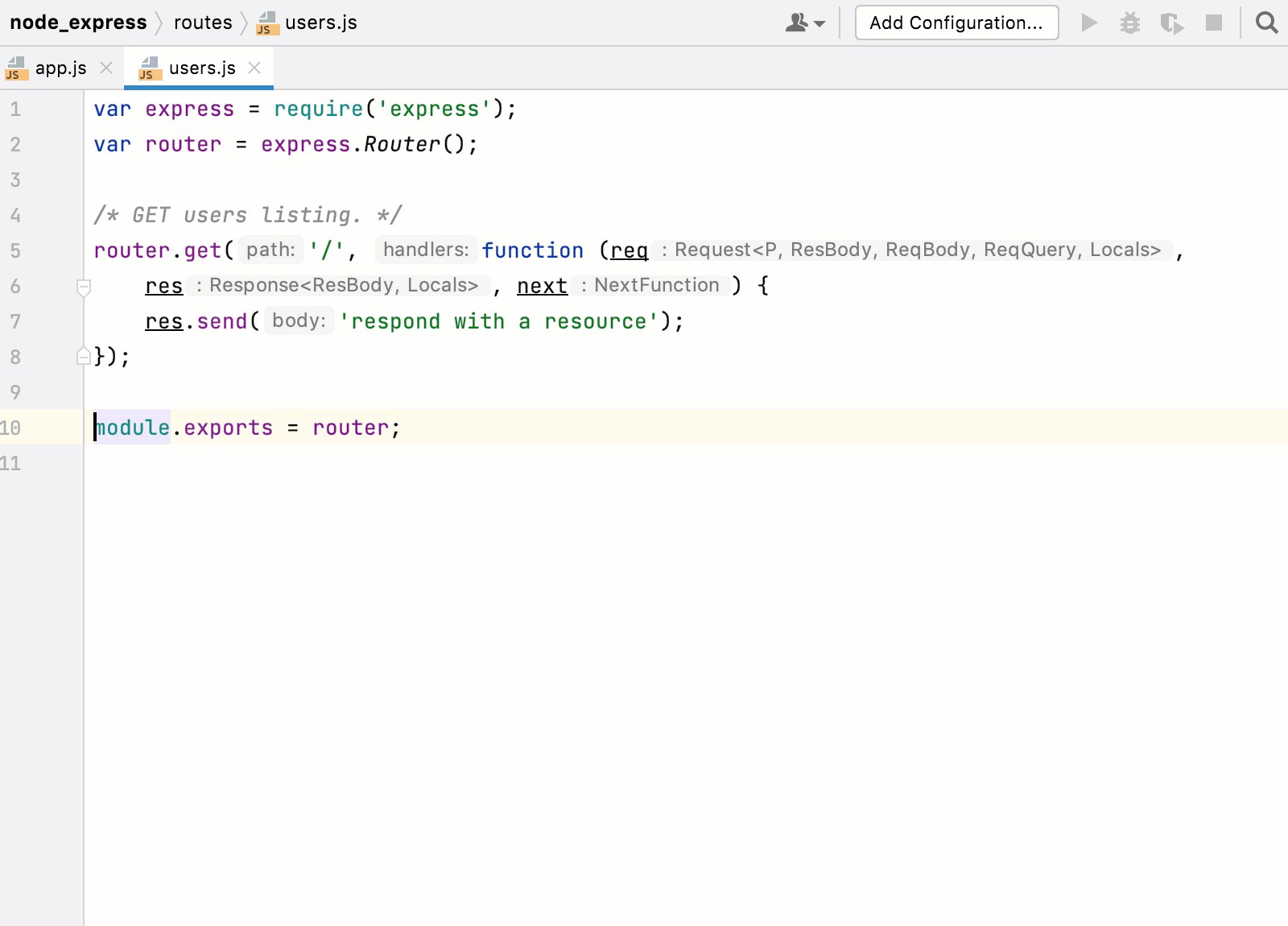Place cursor on 'require' in line 1
Screen dimensions: 1288x926
tap(318, 109)
